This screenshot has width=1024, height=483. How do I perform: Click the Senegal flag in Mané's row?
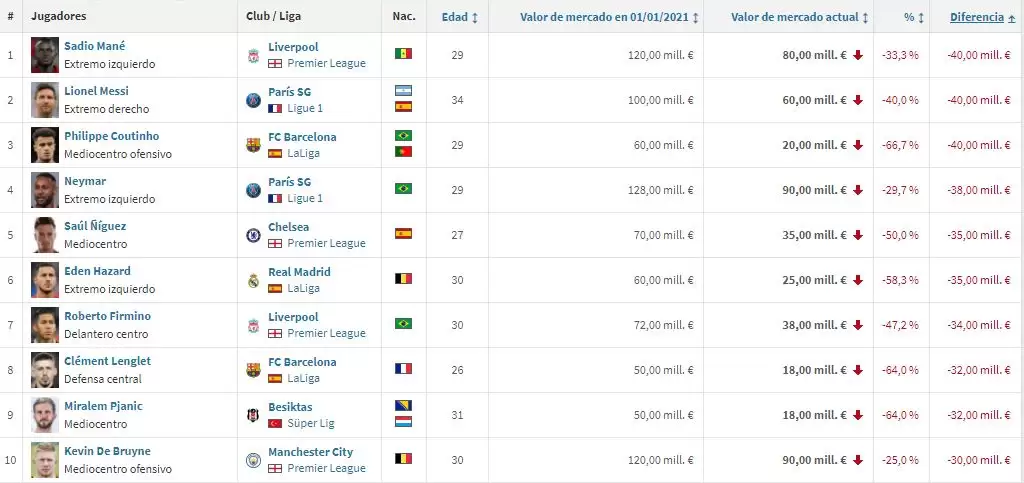(x=403, y=54)
